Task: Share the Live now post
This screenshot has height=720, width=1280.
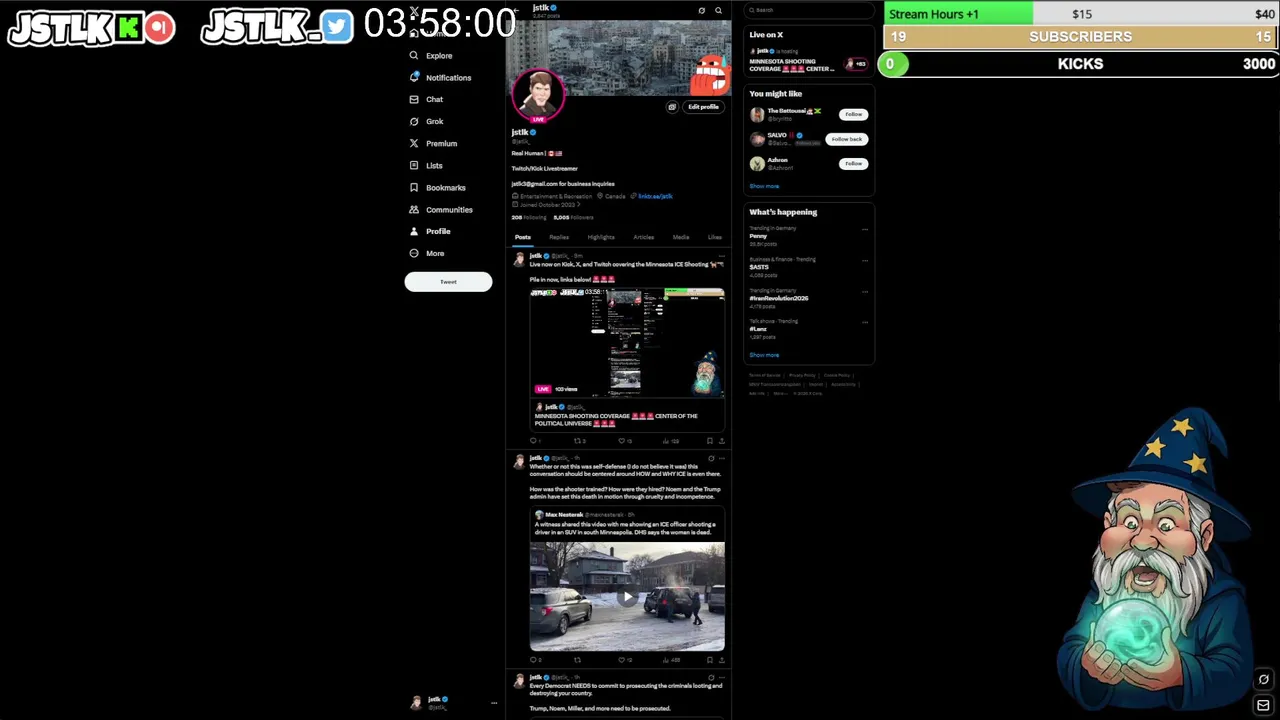Action: (x=721, y=441)
